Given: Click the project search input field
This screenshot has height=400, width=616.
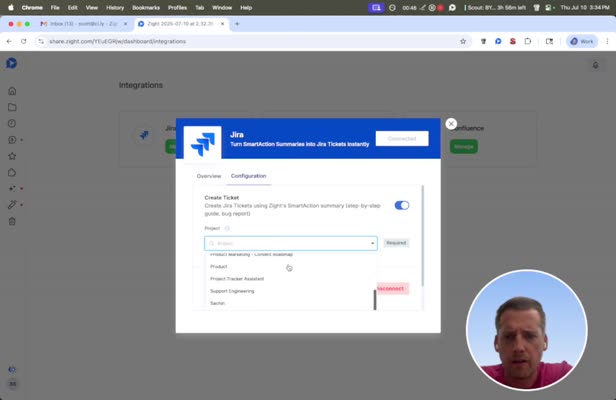Looking at the screenshot, I should 291,244.
